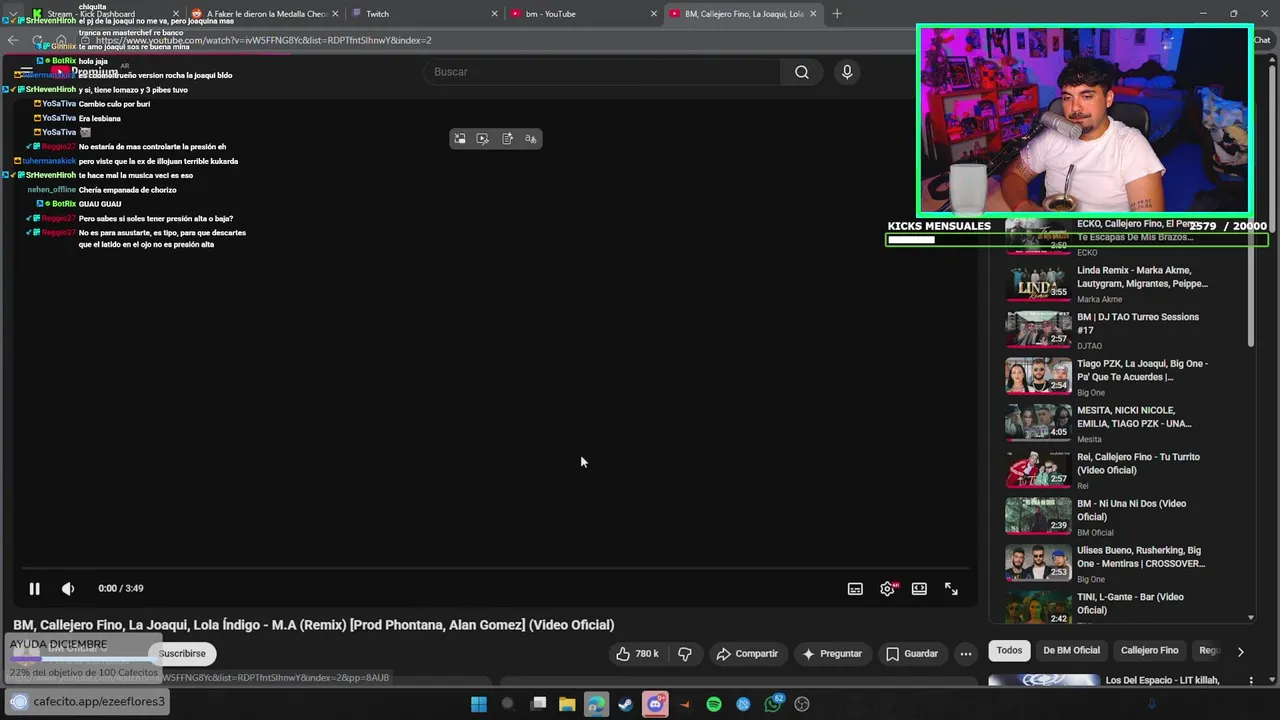Mute the video with the speaker icon

pos(68,589)
